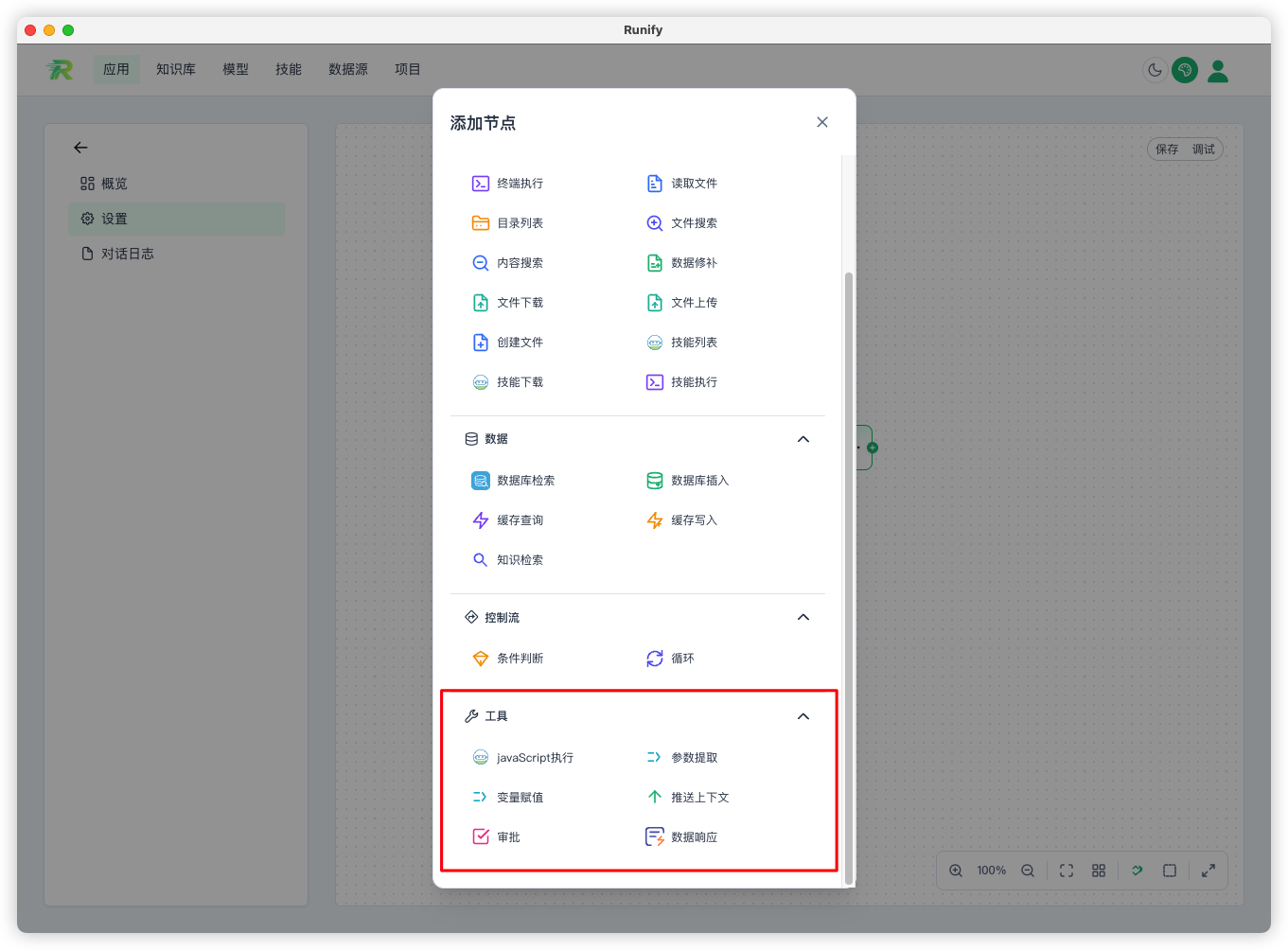Screen dimensions: 1288x950
Task: Add the 变量赋值 node
Action: [x=507, y=798]
